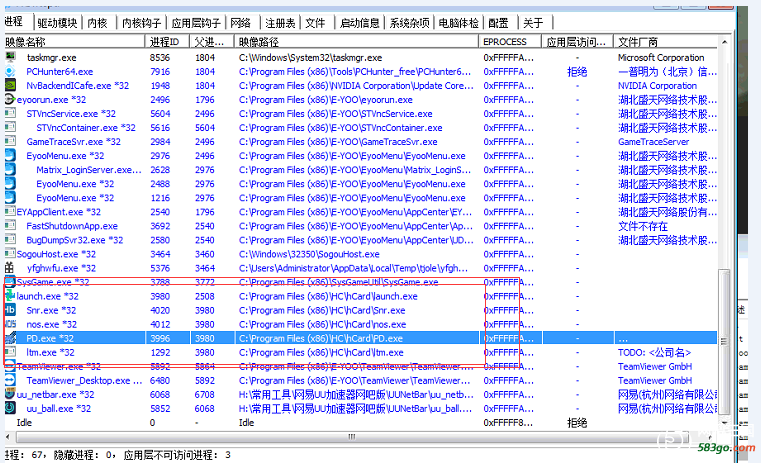Click the horizontal scrollbar thumb
The width and height of the screenshot is (761, 463).
352,437
